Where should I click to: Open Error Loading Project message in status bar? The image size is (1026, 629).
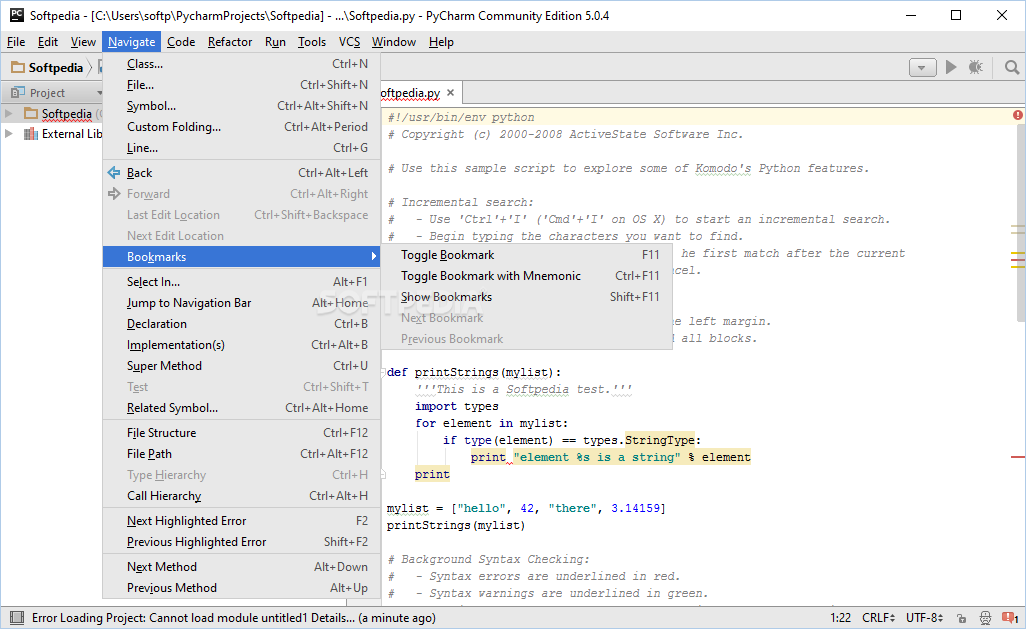pos(234,618)
